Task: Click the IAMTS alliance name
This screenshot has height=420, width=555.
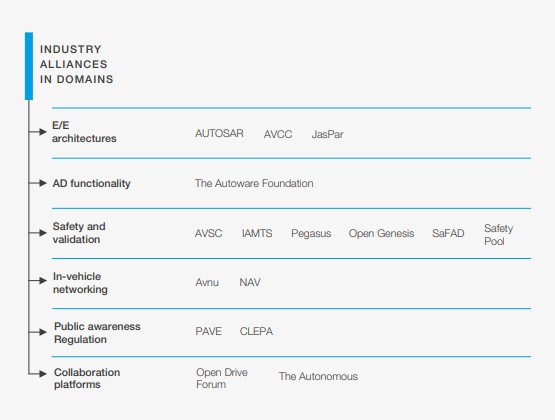Action: 257,233
